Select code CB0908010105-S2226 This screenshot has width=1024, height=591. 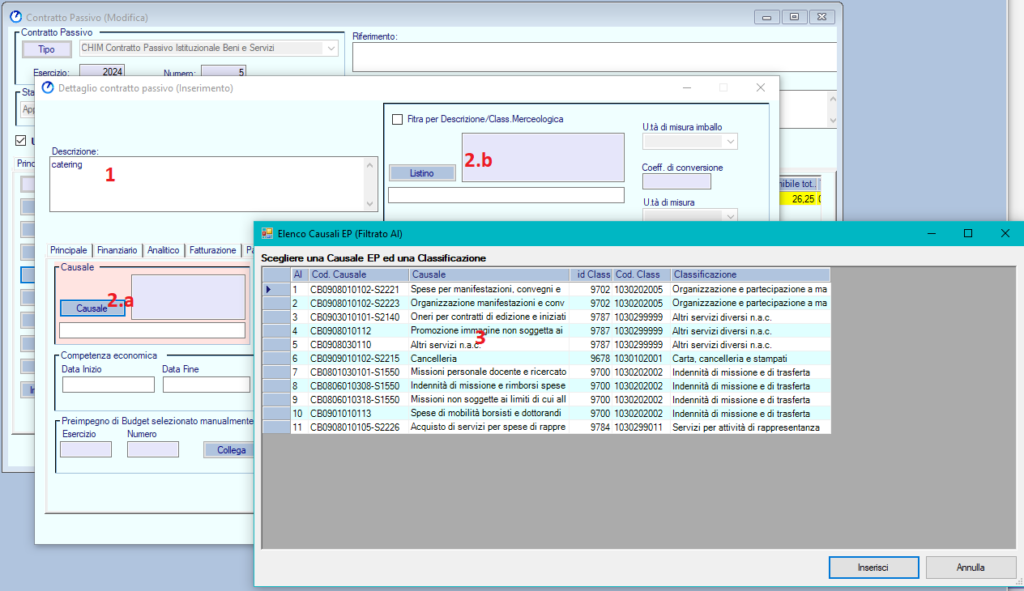pyautogui.click(x=355, y=427)
